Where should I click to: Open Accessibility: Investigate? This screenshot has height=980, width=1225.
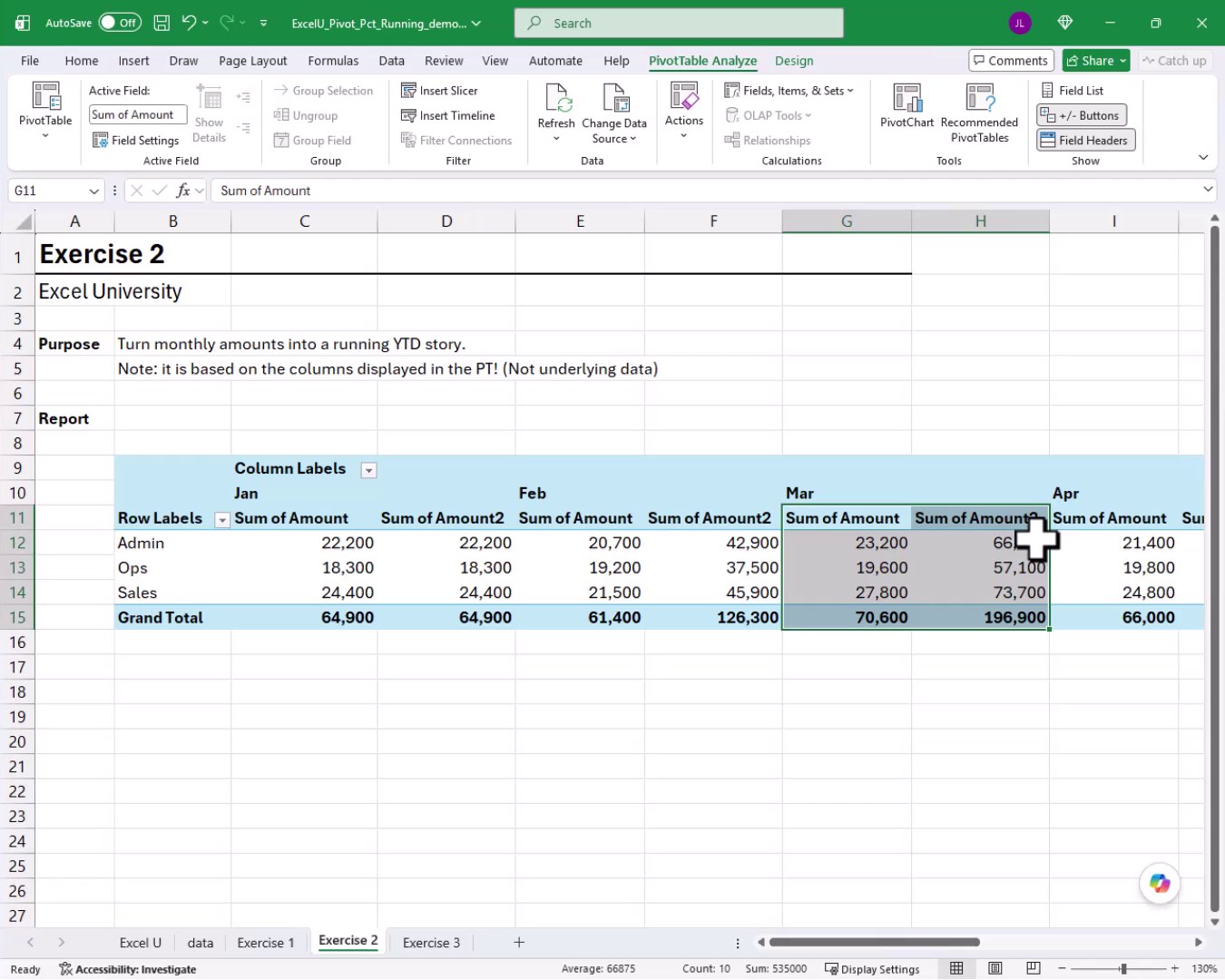point(128,968)
